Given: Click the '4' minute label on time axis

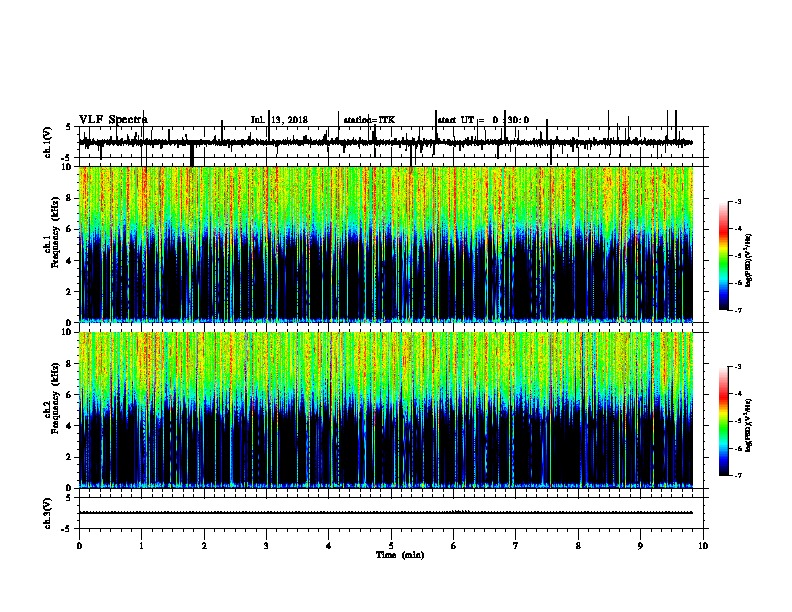Looking at the screenshot, I should coord(329,546).
